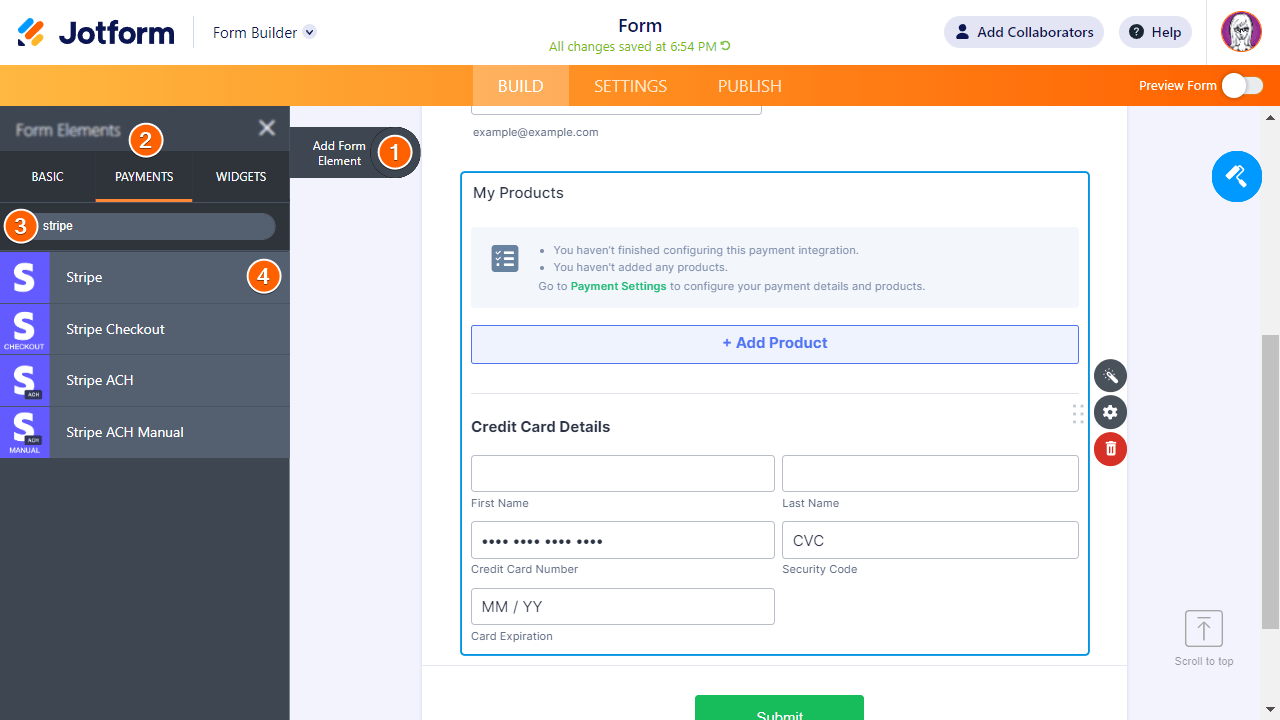1280x720 pixels.
Task: Open the Form Designer paint roller
Action: [1237, 177]
